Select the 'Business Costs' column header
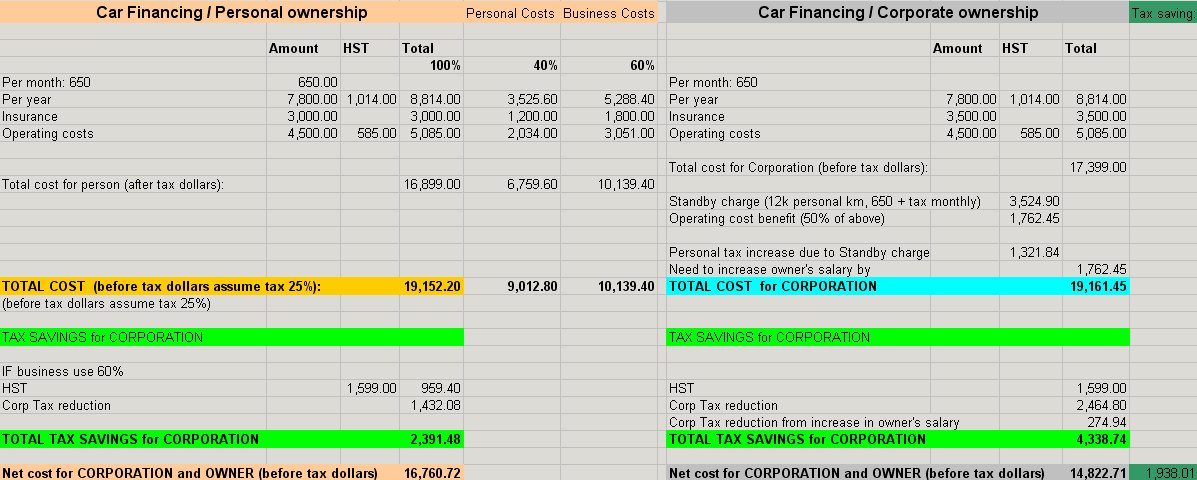The width and height of the screenshot is (1197, 480). click(608, 14)
